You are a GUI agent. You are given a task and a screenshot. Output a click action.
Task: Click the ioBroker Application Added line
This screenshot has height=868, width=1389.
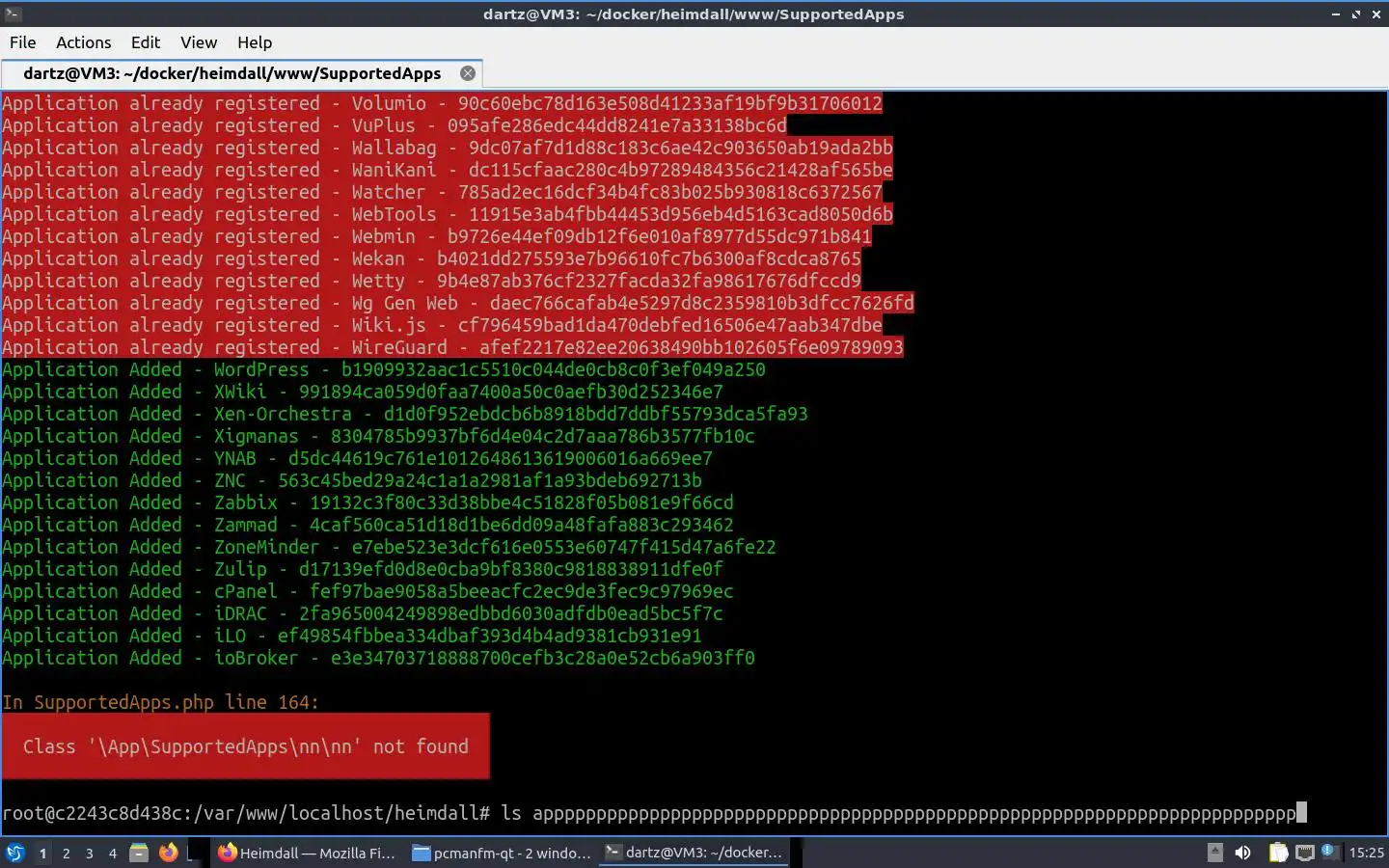378,658
